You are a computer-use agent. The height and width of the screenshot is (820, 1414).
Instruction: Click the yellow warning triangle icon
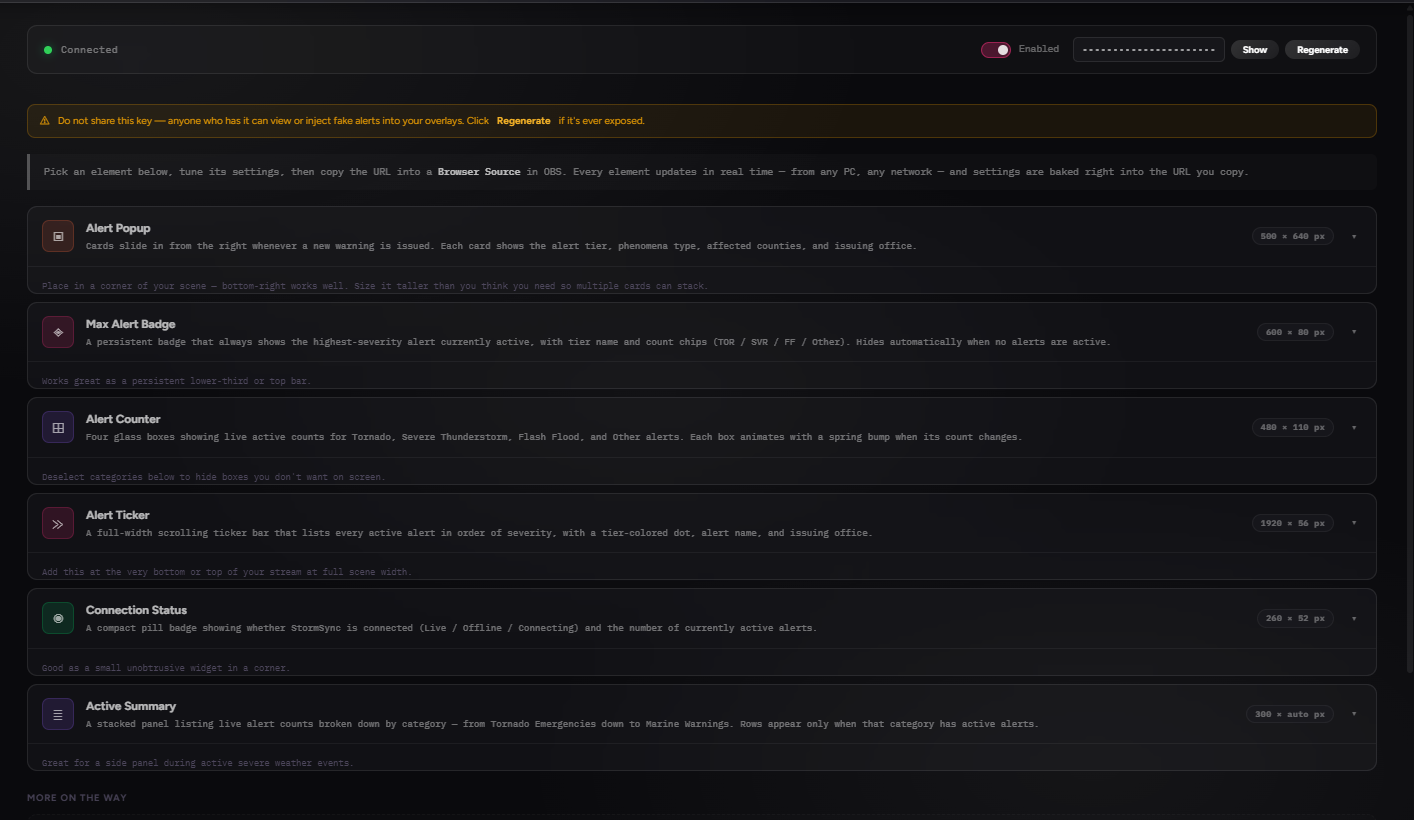pos(45,121)
